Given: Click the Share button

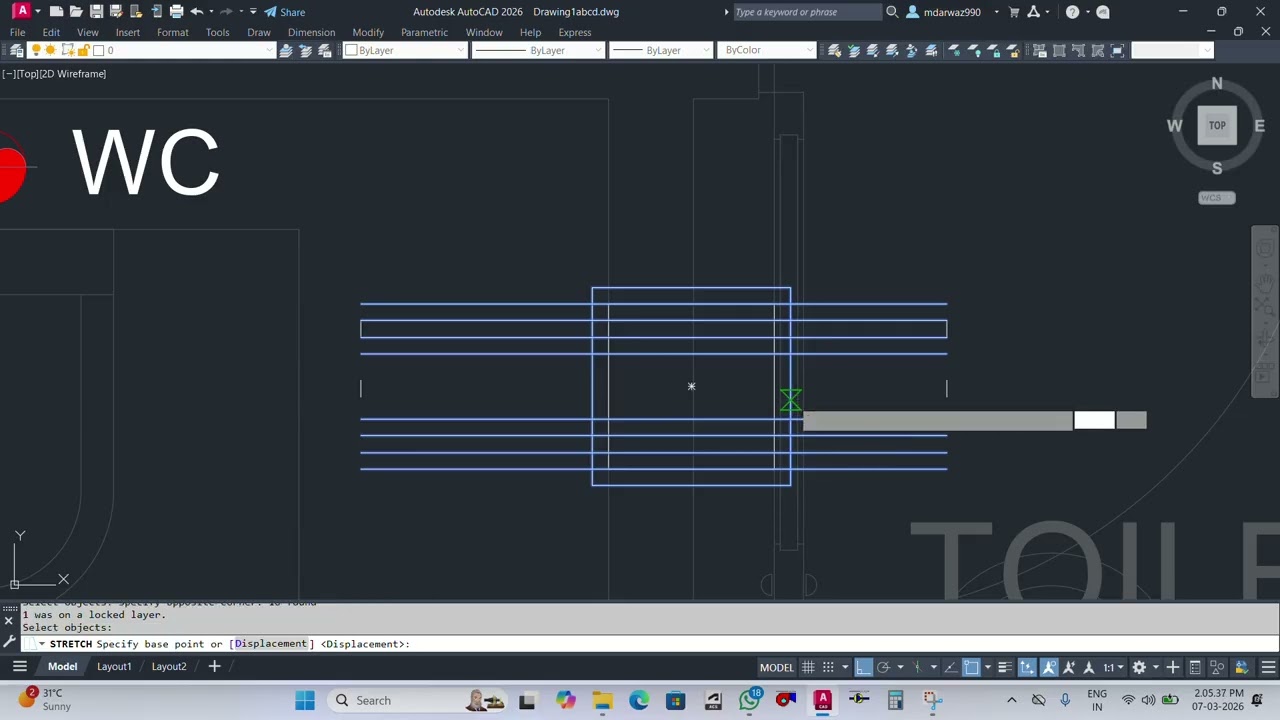Looking at the screenshot, I should [285, 12].
